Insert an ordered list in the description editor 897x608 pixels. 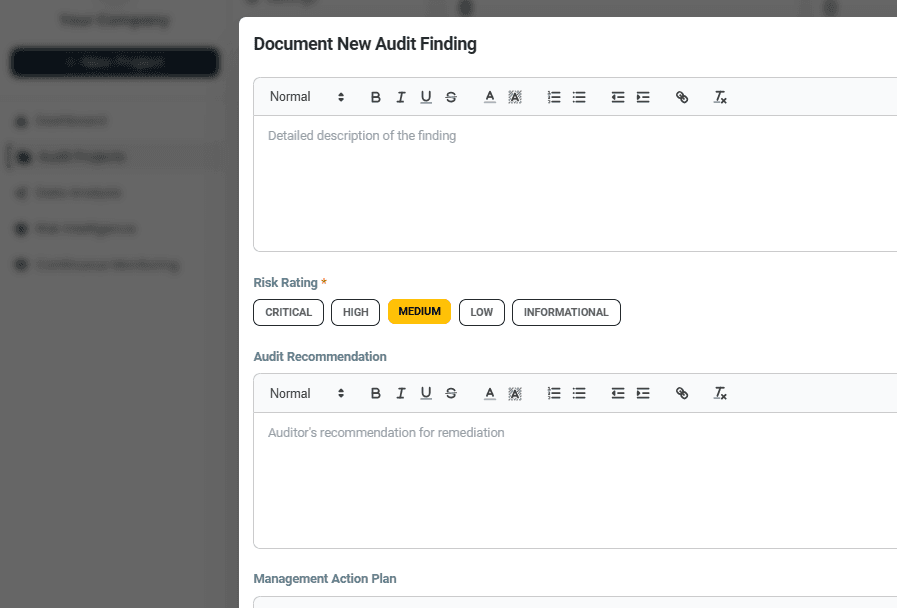[553, 96]
